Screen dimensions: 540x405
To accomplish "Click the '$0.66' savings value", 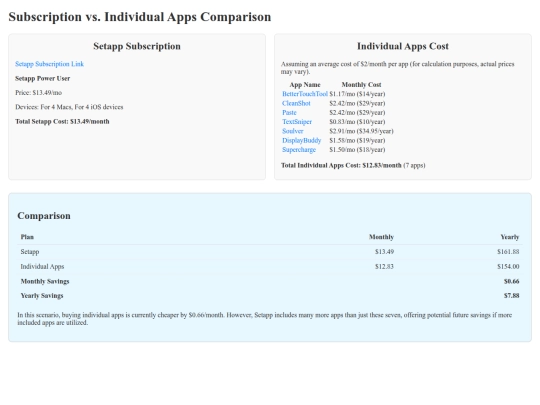I will [511, 281].
